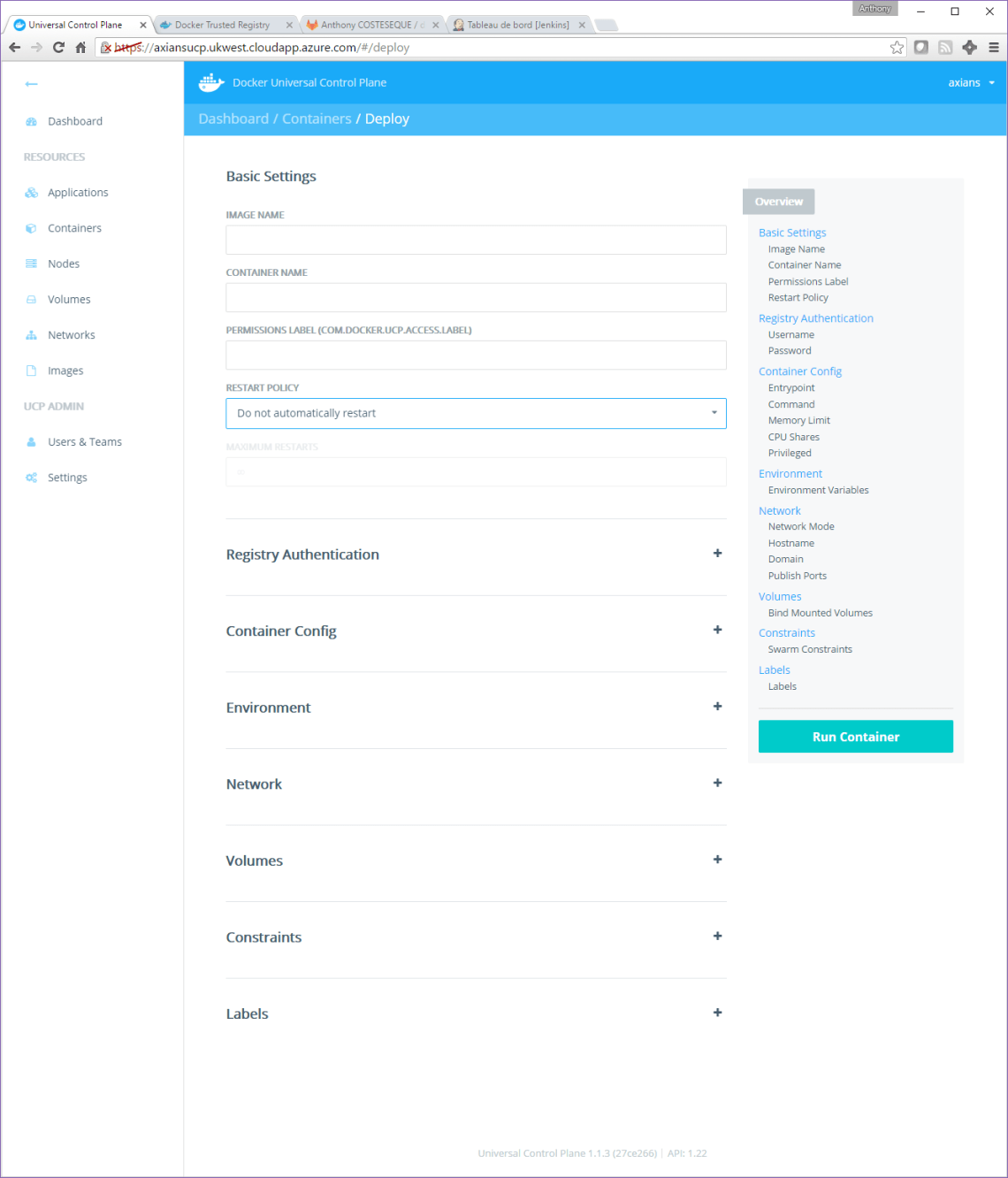Click the Run Container button
Image resolution: width=1008 pixels, height=1178 pixels.
tap(855, 737)
